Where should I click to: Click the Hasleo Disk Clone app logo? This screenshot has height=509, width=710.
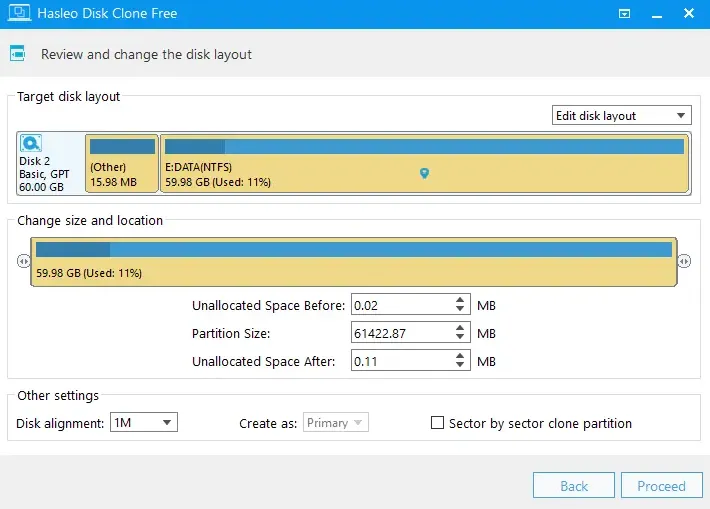click(19, 13)
